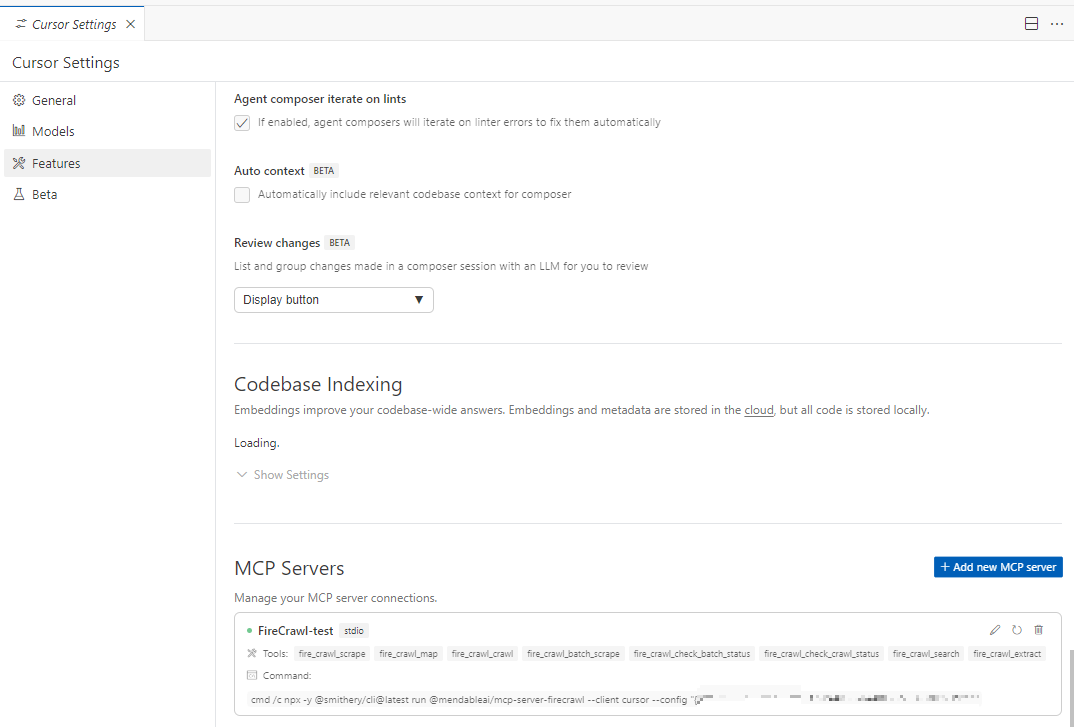Click the vertical scrollbar thumb at right edge
The width and height of the screenshot is (1074, 727).
1070,688
